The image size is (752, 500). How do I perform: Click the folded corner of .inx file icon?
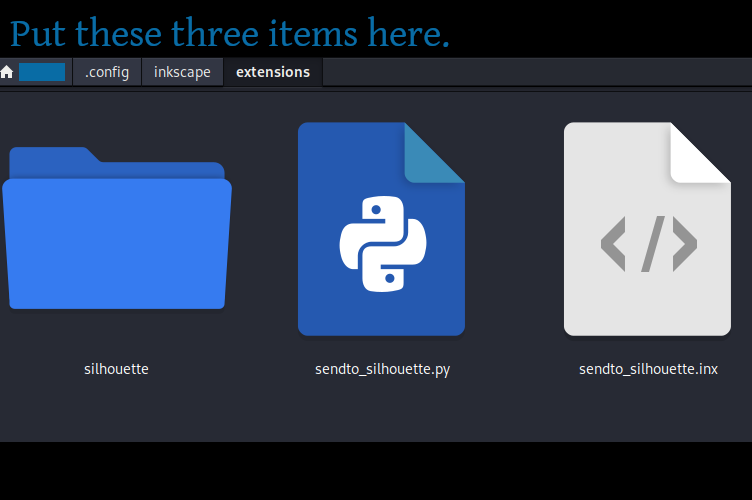[702, 152]
